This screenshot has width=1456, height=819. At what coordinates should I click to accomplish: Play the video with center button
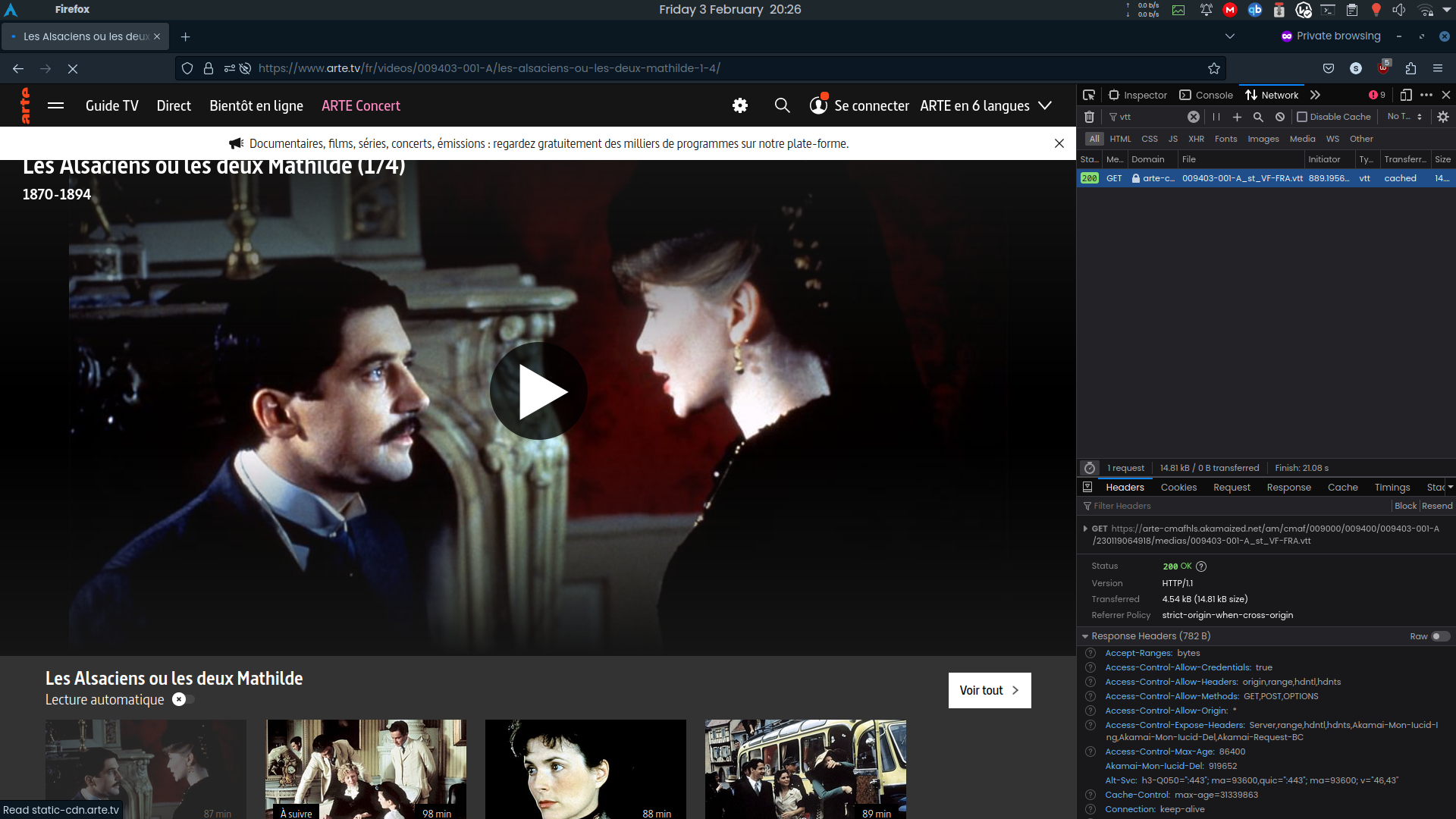(x=538, y=391)
